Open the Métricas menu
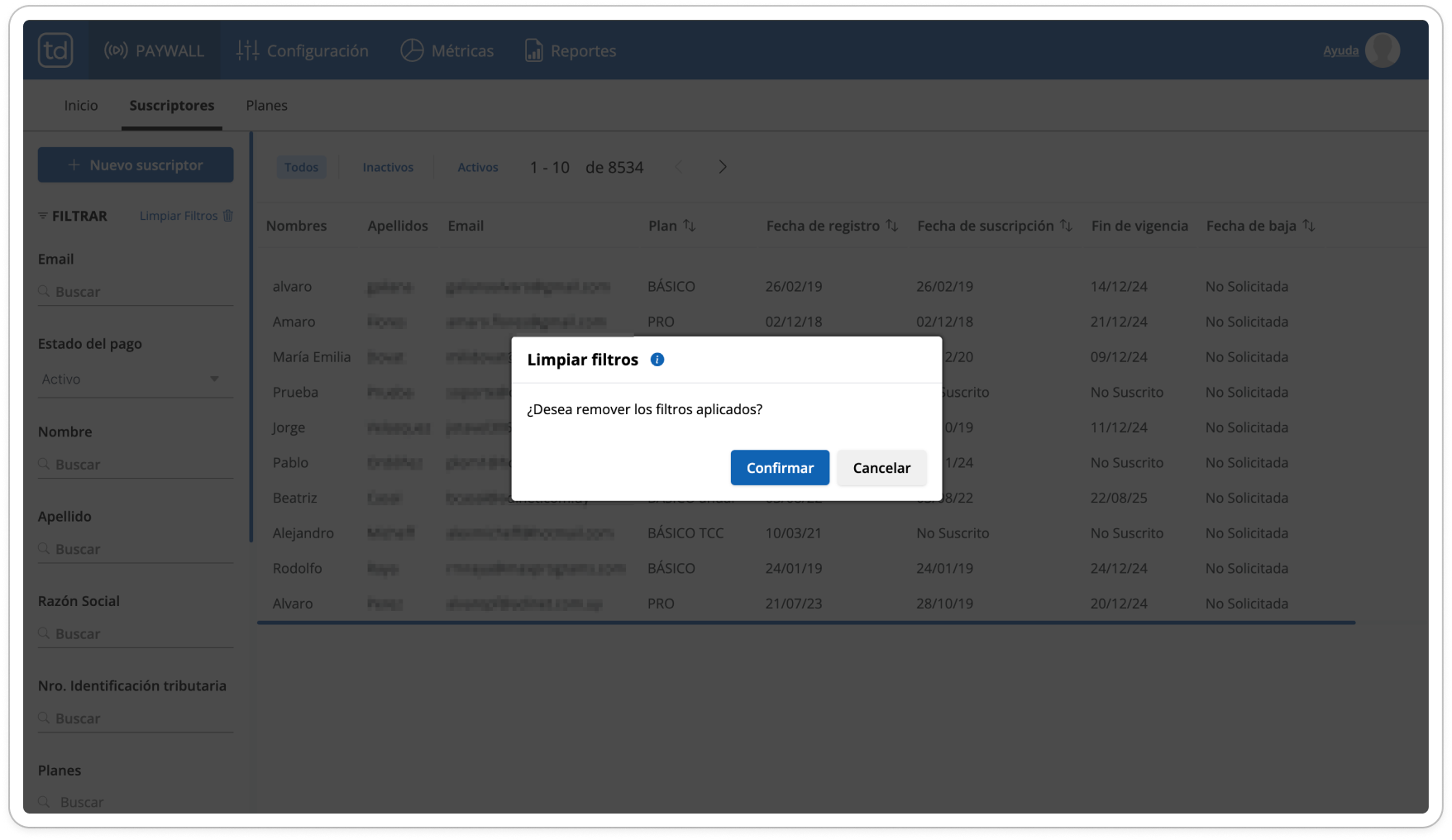 click(x=447, y=50)
